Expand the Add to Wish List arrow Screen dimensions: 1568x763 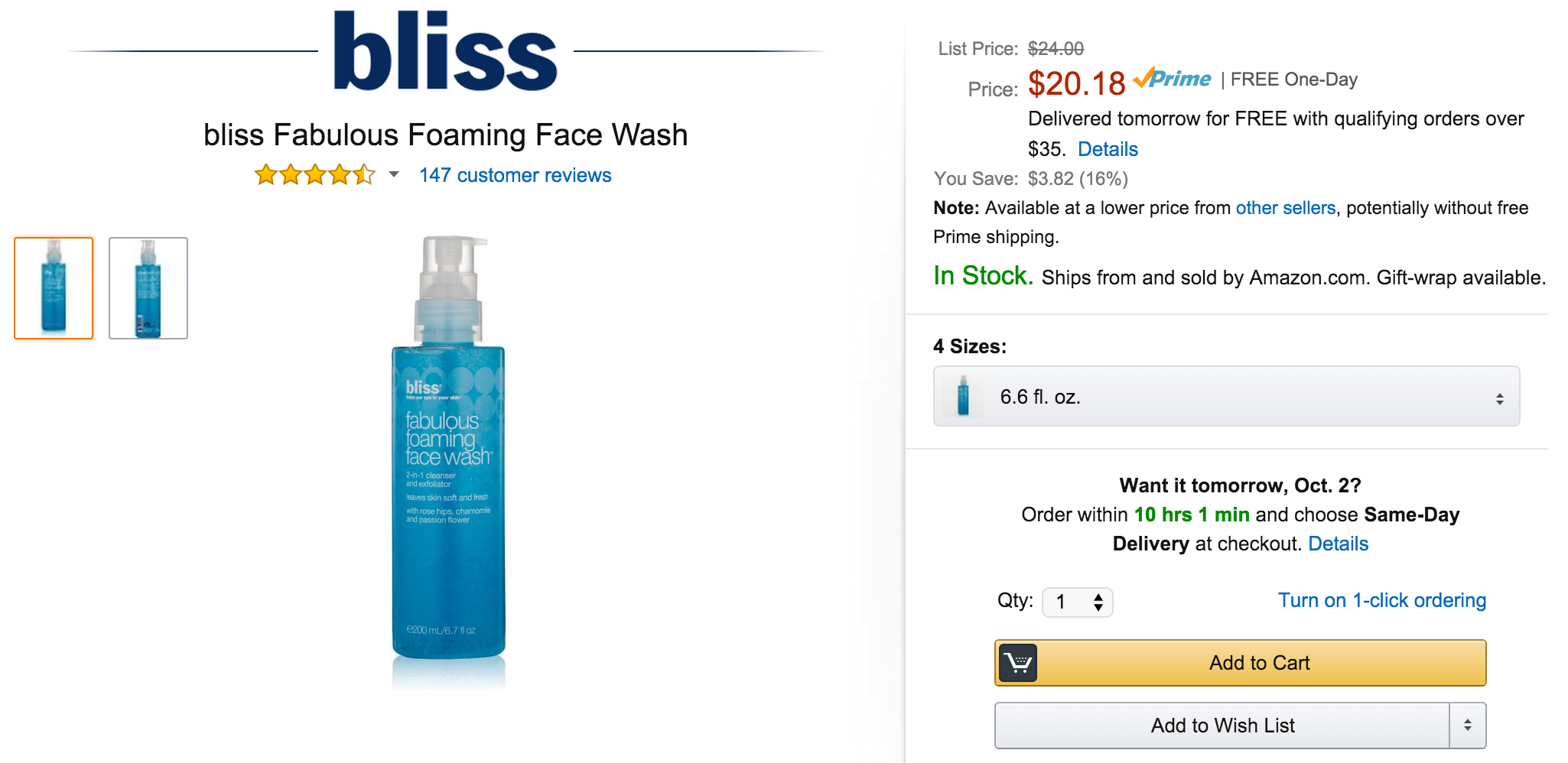click(1467, 725)
